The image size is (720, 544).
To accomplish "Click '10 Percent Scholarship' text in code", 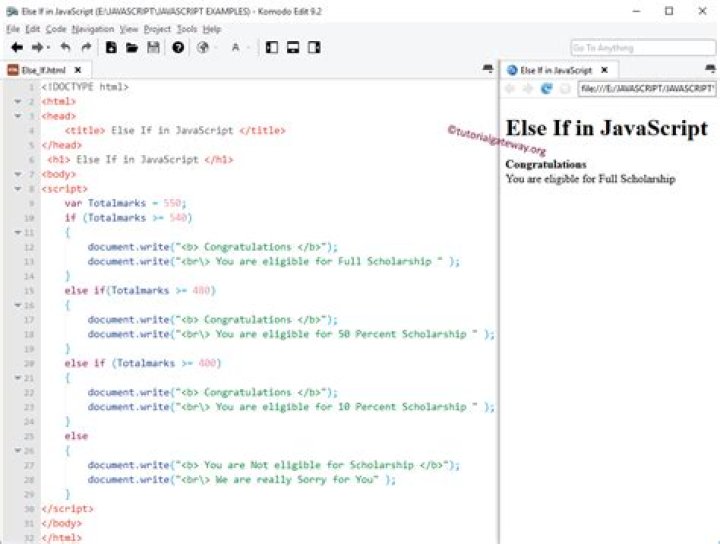I will [402, 407].
